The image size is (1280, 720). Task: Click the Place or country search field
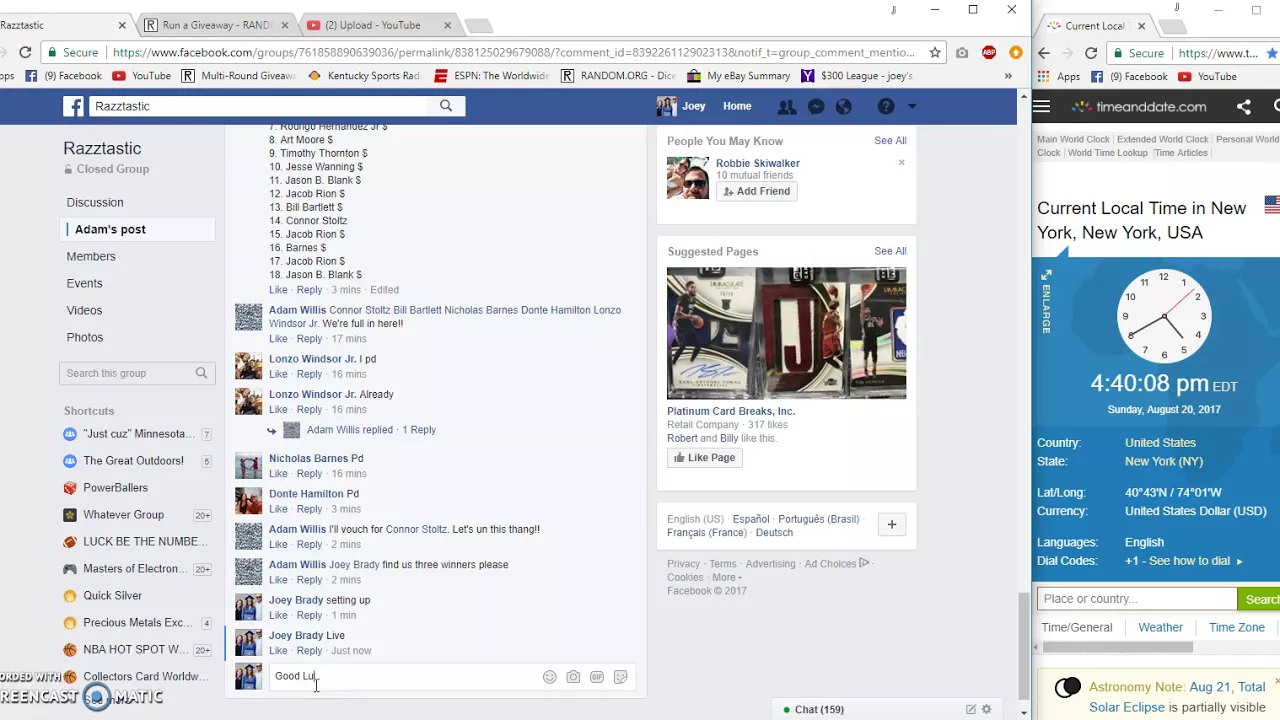[x=1137, y=599]
